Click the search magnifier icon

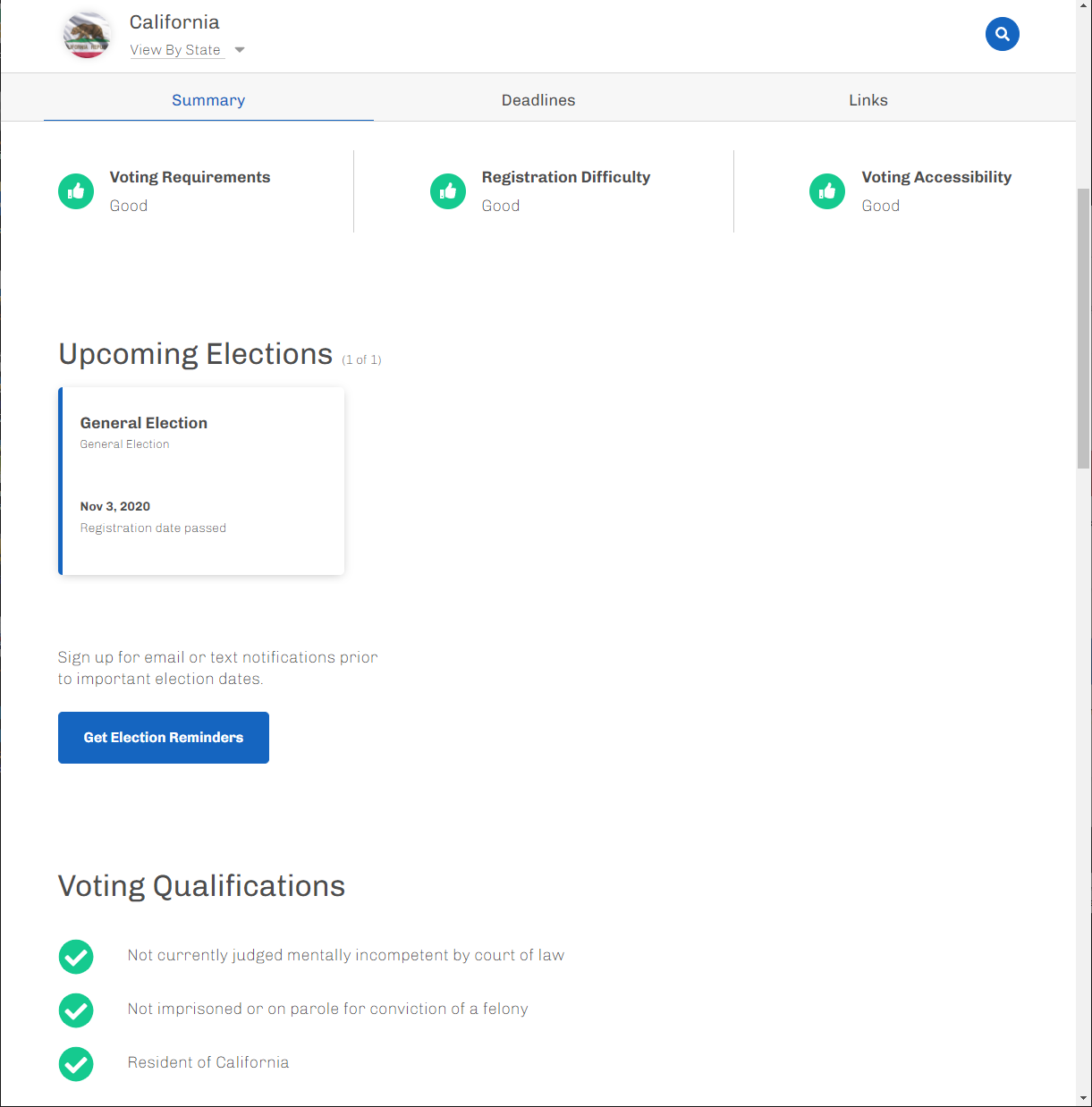click(x=1002, y=34)
